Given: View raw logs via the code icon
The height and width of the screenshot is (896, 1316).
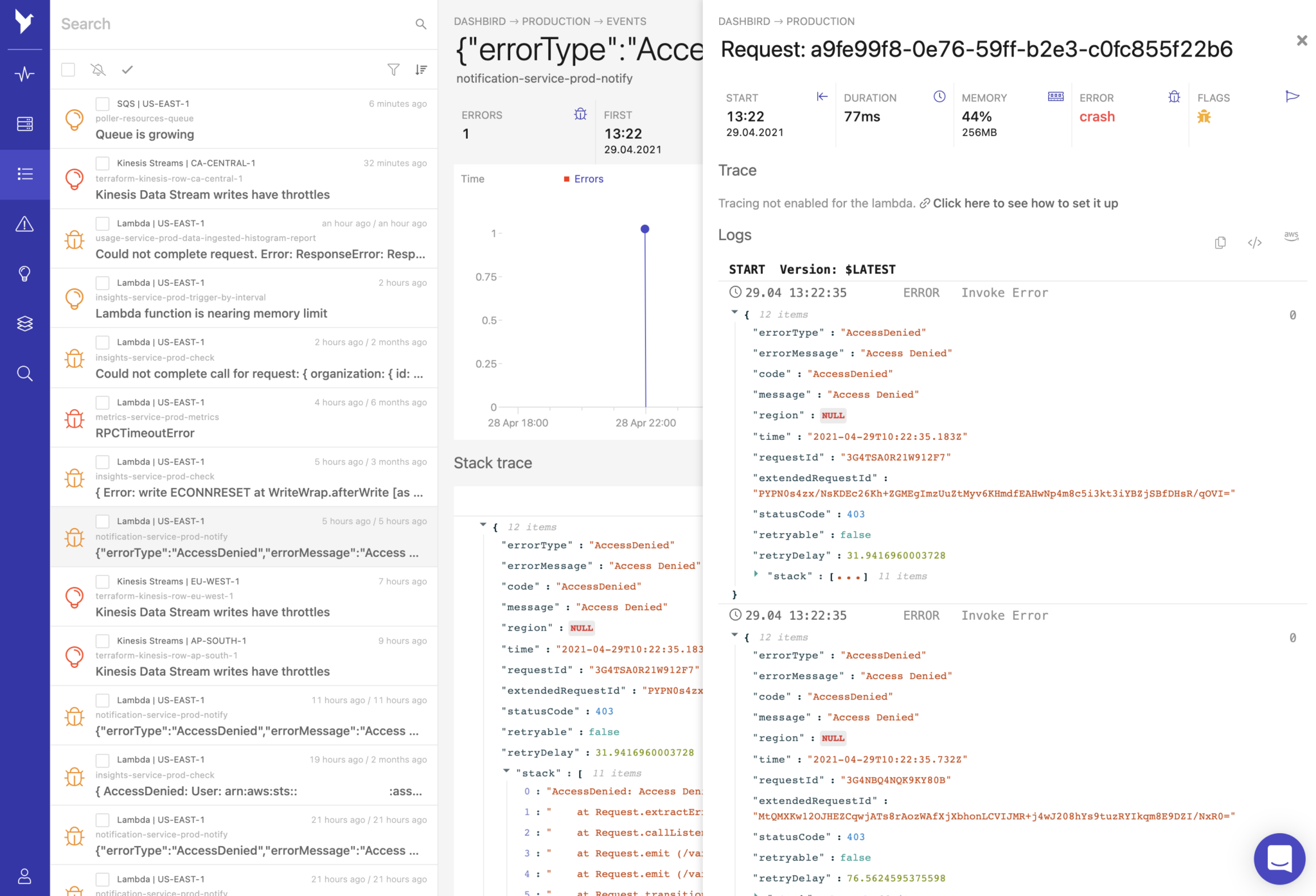Looking at the screenshot, I should click(x=1255, y=243).
